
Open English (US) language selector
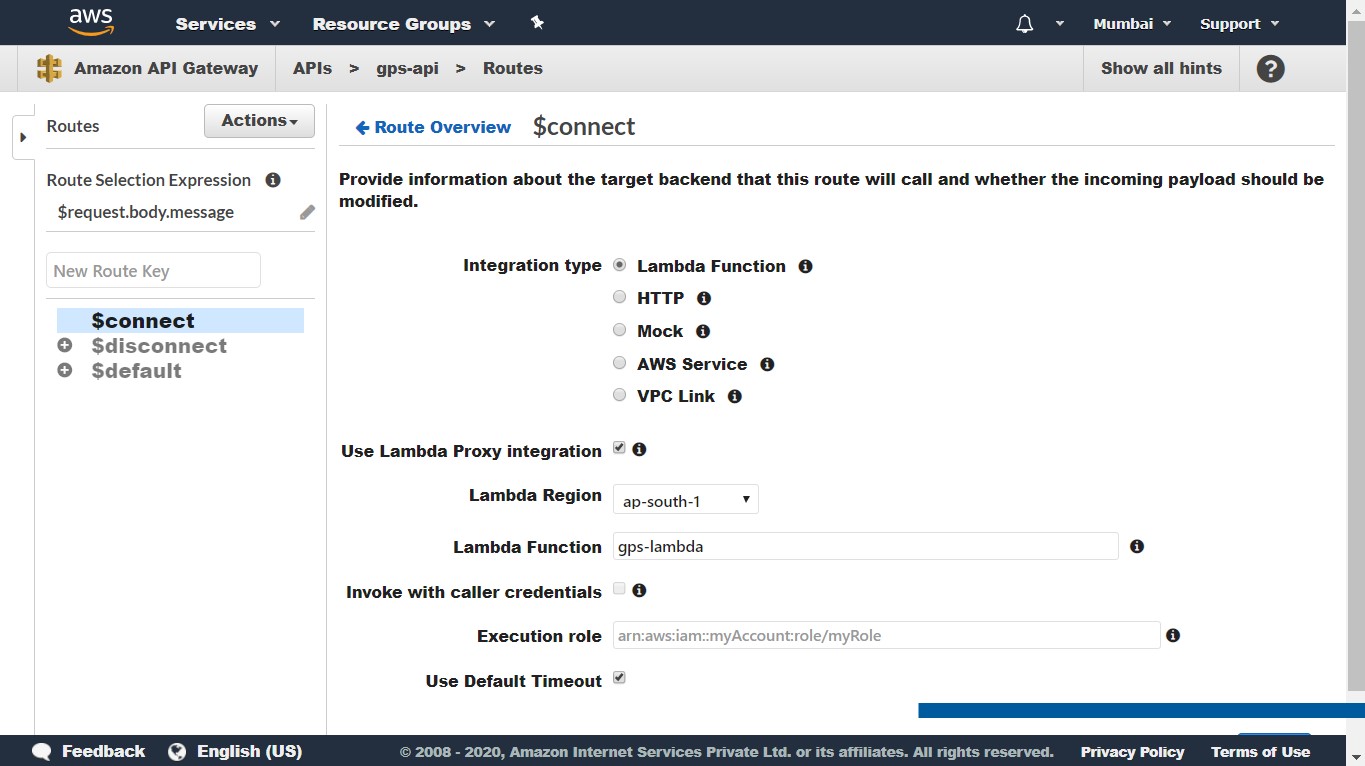[x=249, y=751]
